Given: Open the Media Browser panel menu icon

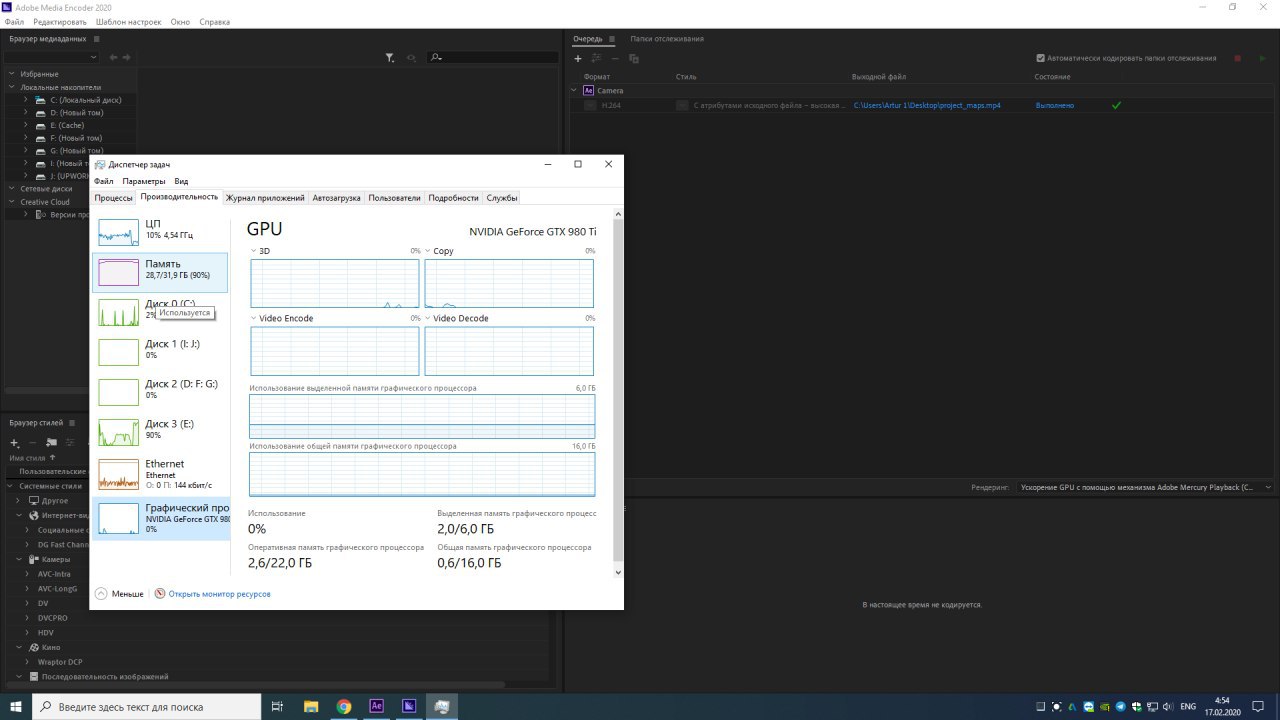Looking at the screenshot, I should coord(97,39).
